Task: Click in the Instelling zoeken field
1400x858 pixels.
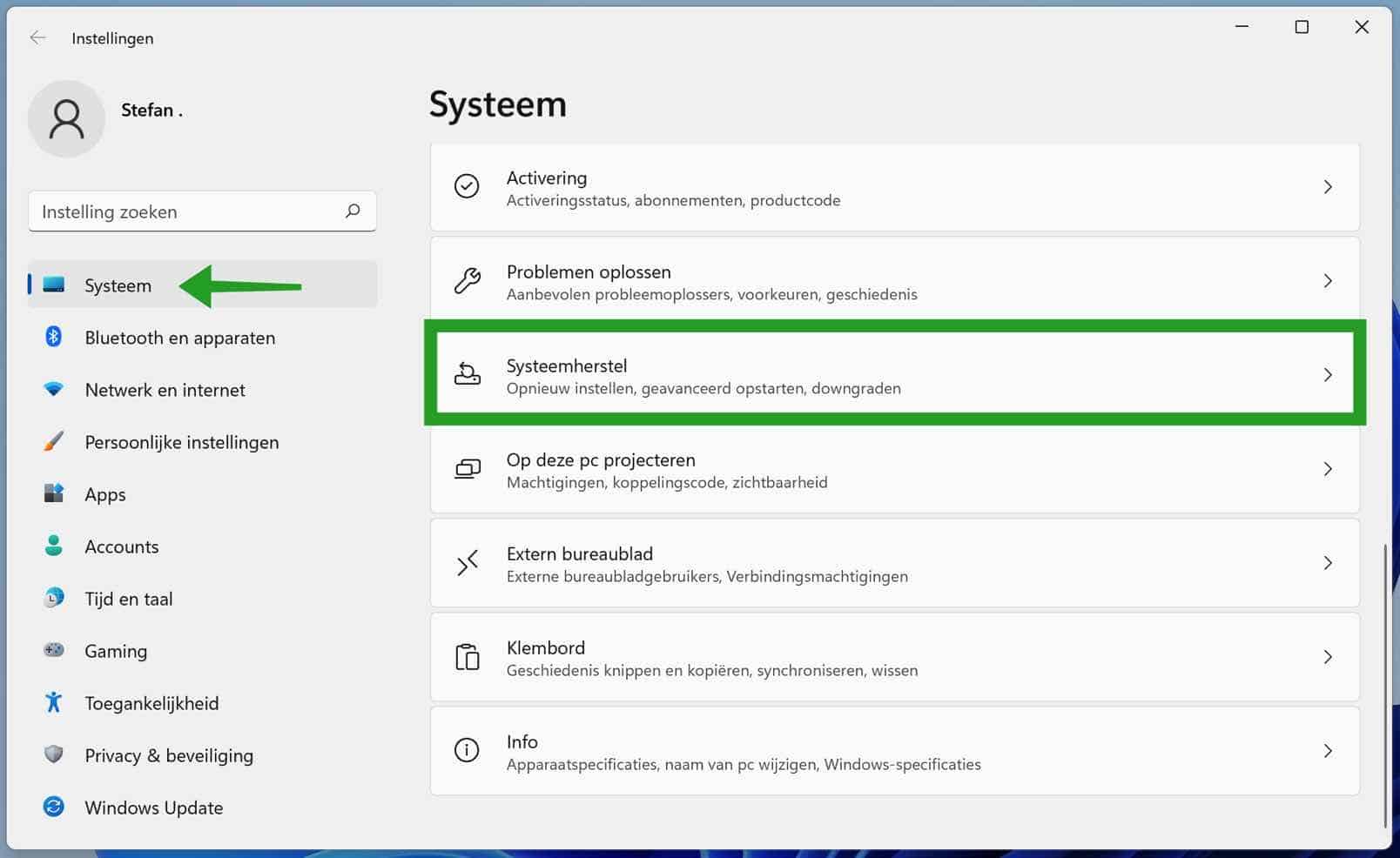Action: click(x=187, y=211)
